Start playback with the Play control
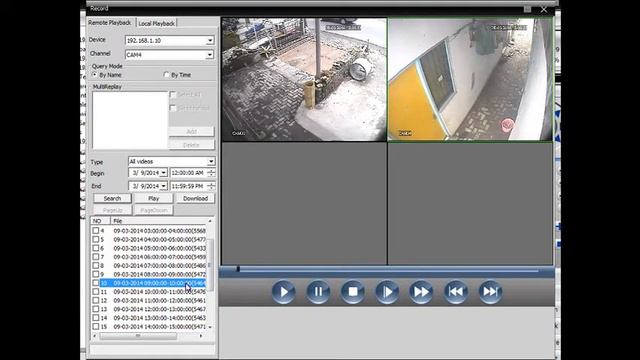 [x=283, y=291]
